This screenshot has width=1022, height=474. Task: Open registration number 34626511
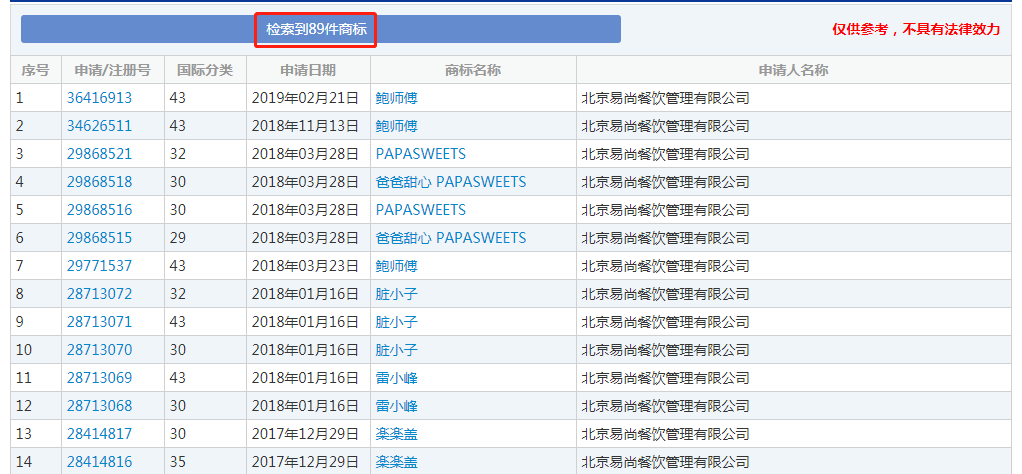tap(99, 126)
